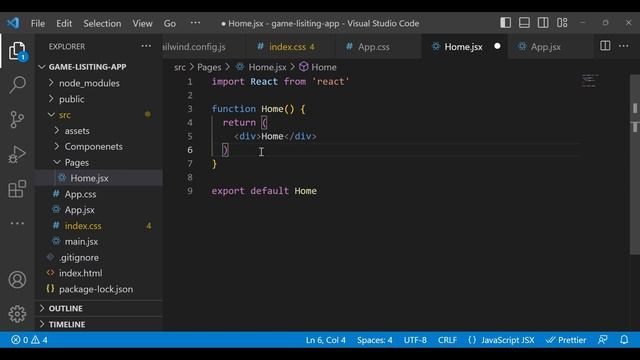Open the Selection menu
The image size is (640, 360).
[102, 23]
